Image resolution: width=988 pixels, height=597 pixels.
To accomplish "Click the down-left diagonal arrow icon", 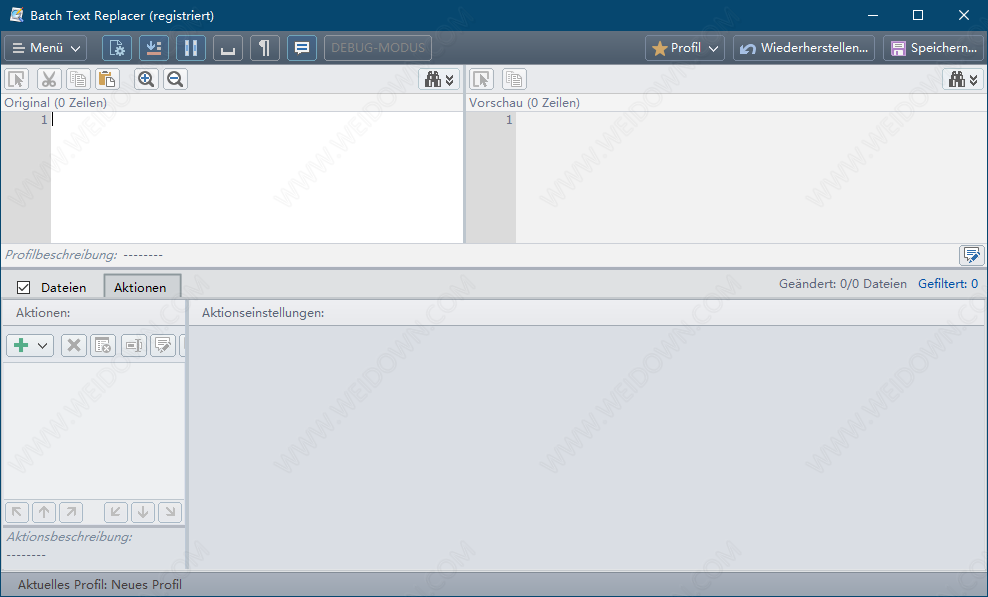I will coord(116,512).
